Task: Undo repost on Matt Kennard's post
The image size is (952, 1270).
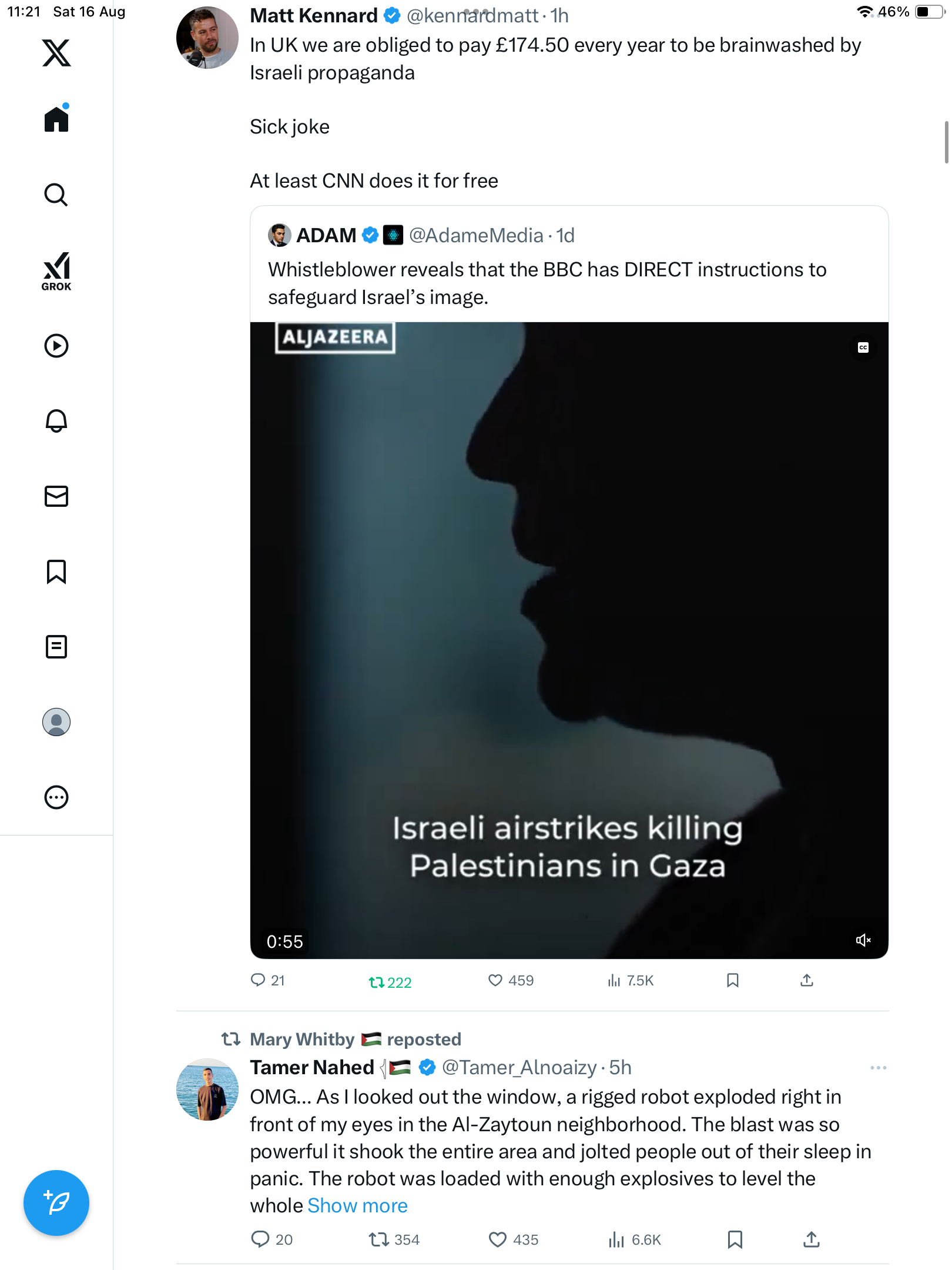Action: pyautogui.click(x=377, y=981)
